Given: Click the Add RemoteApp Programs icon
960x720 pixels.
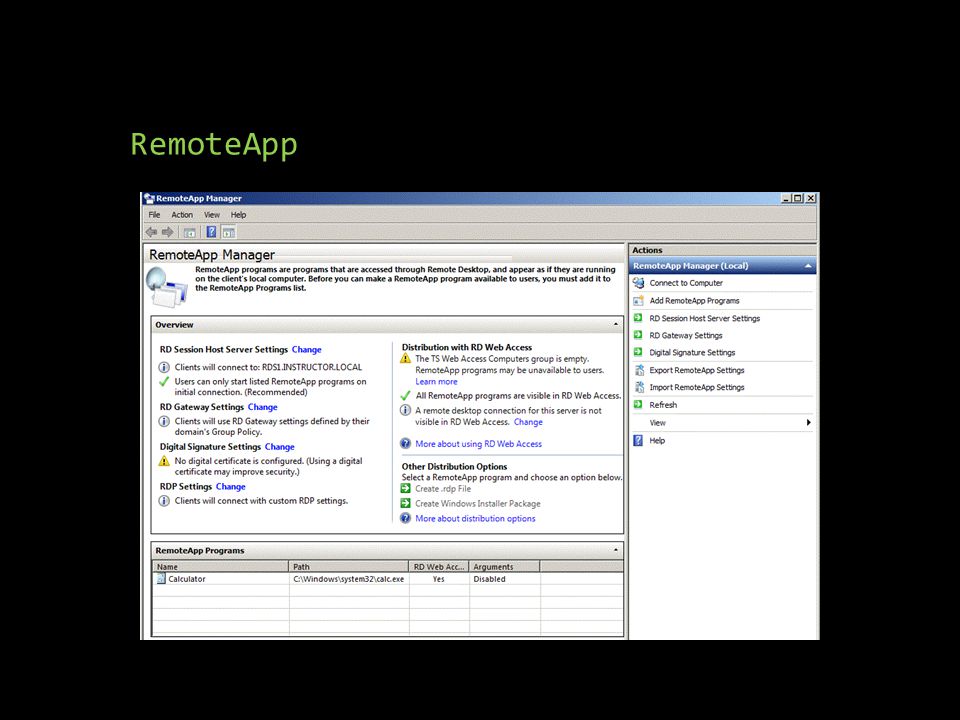Looking at the screenshot, I should pyautogui.click(x=639, y=301).
